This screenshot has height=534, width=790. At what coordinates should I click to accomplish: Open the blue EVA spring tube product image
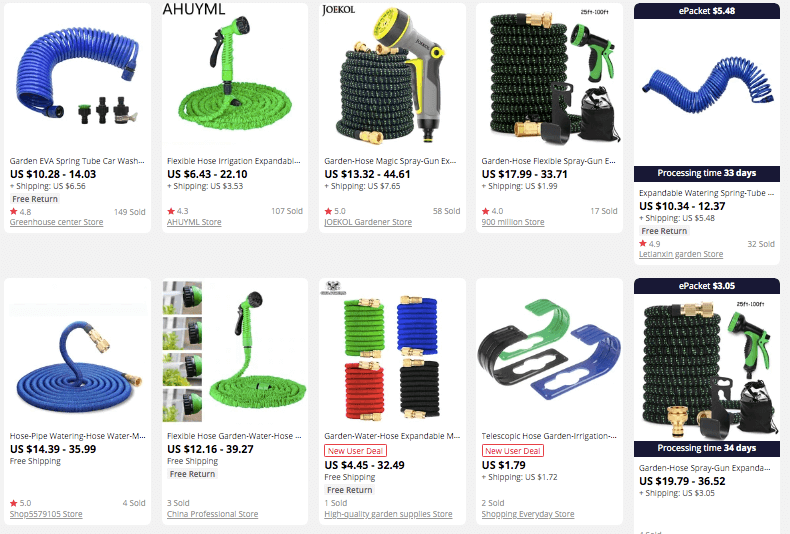[77, 77]
